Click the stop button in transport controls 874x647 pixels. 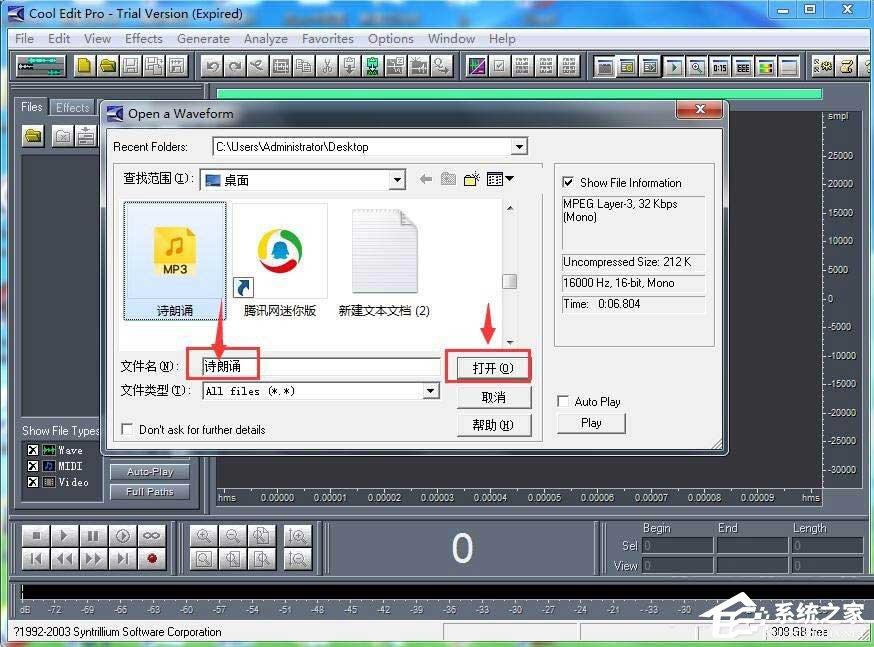pos(34,536)
